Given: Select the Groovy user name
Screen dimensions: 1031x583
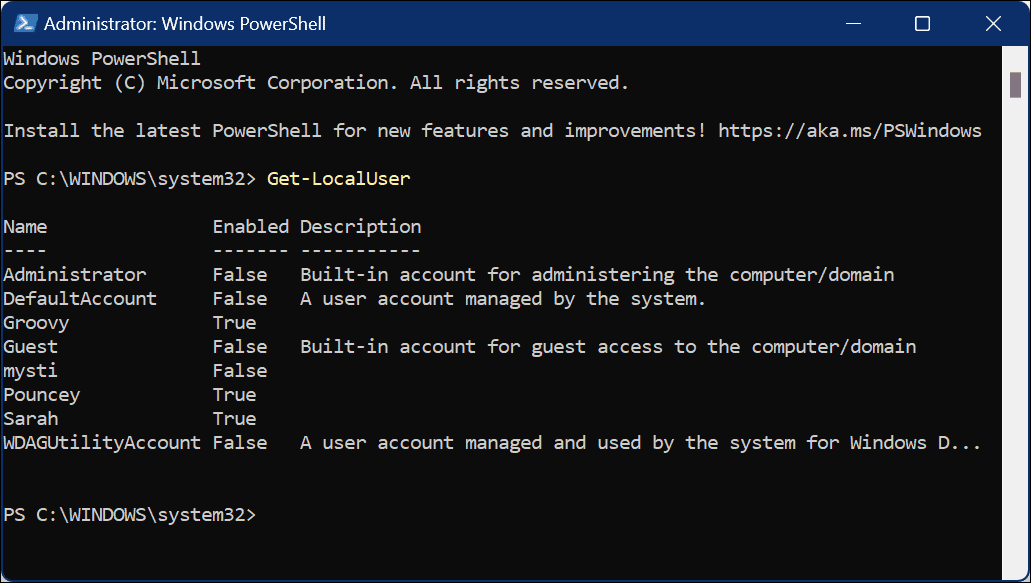Looking at the screenshot, I should [x=36, y=322].
